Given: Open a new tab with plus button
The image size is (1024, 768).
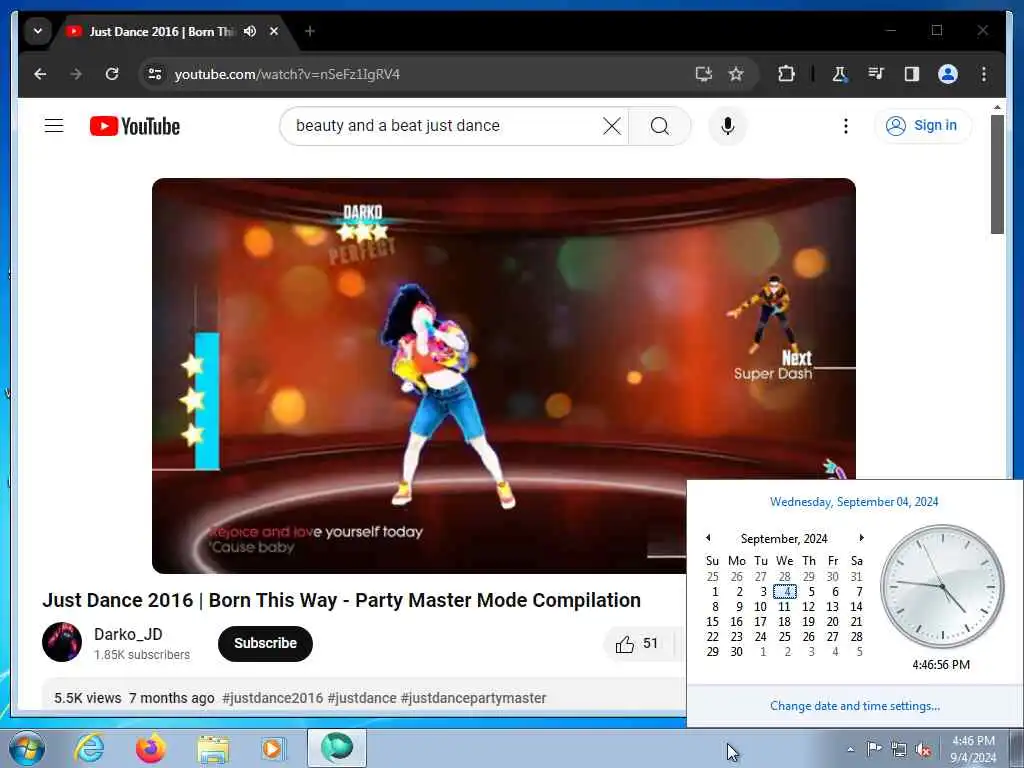Looking at the screenshot, I should coord(310,31).
